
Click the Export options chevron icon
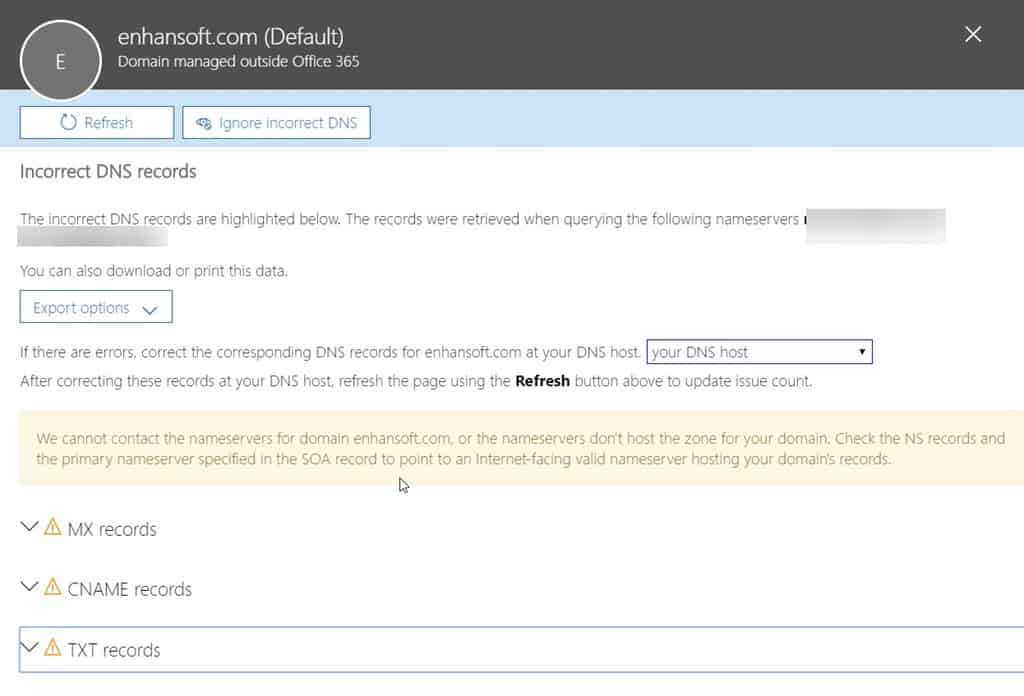(x=152, y=307)
